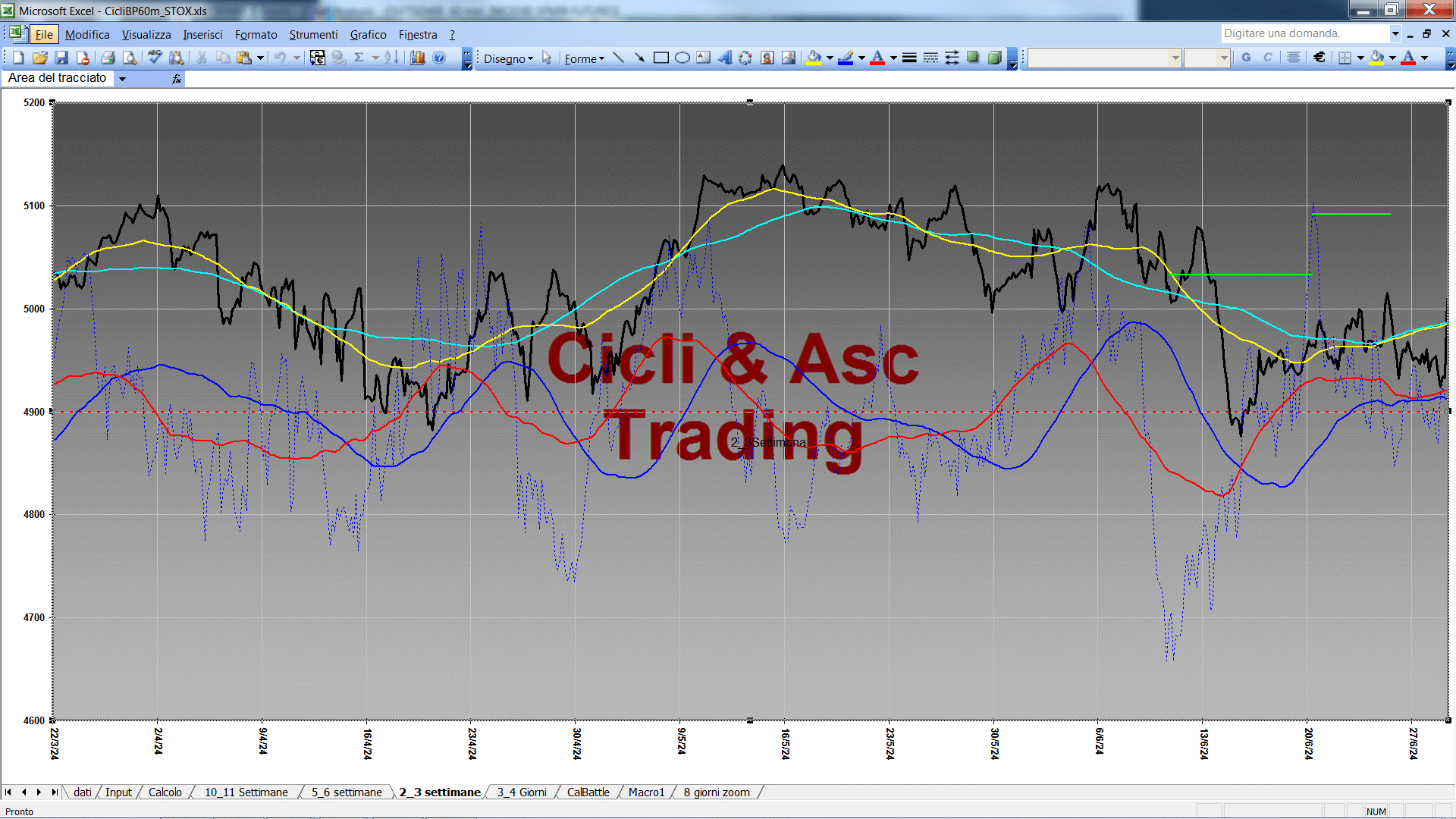Open Help with the blue question mark icon
1456x819 pixels.
point(439,58)
